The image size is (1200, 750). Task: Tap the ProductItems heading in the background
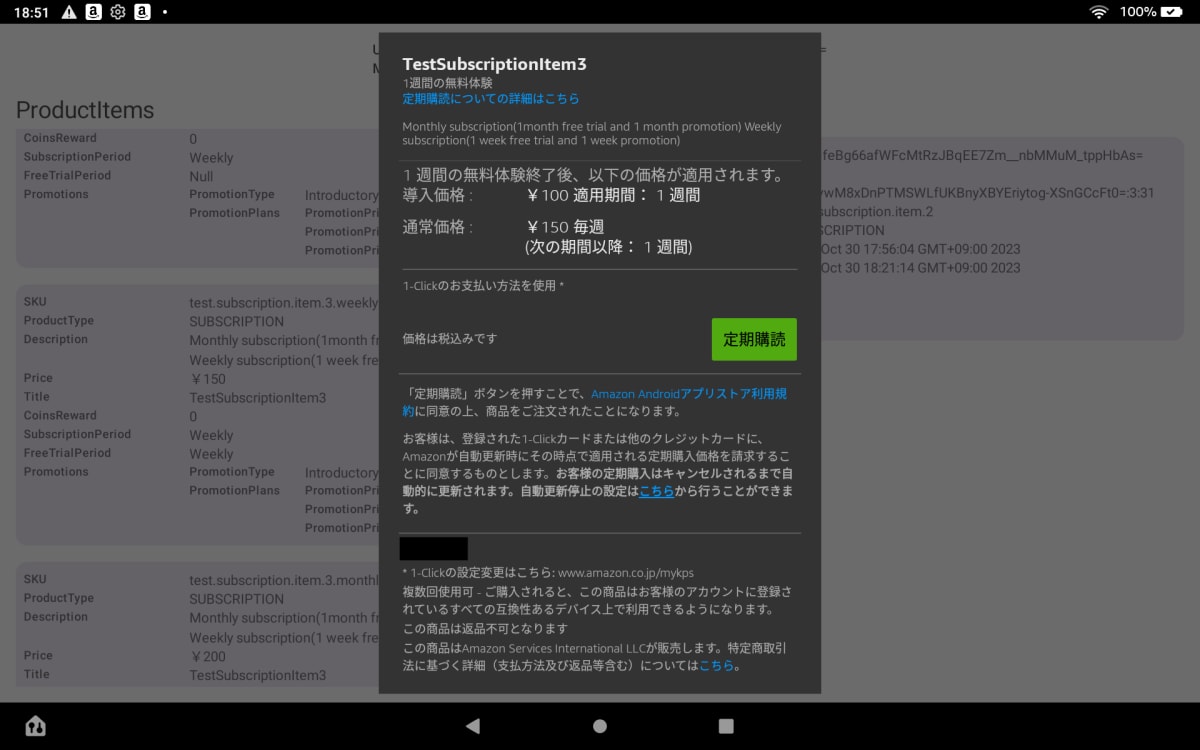(85, 110)
